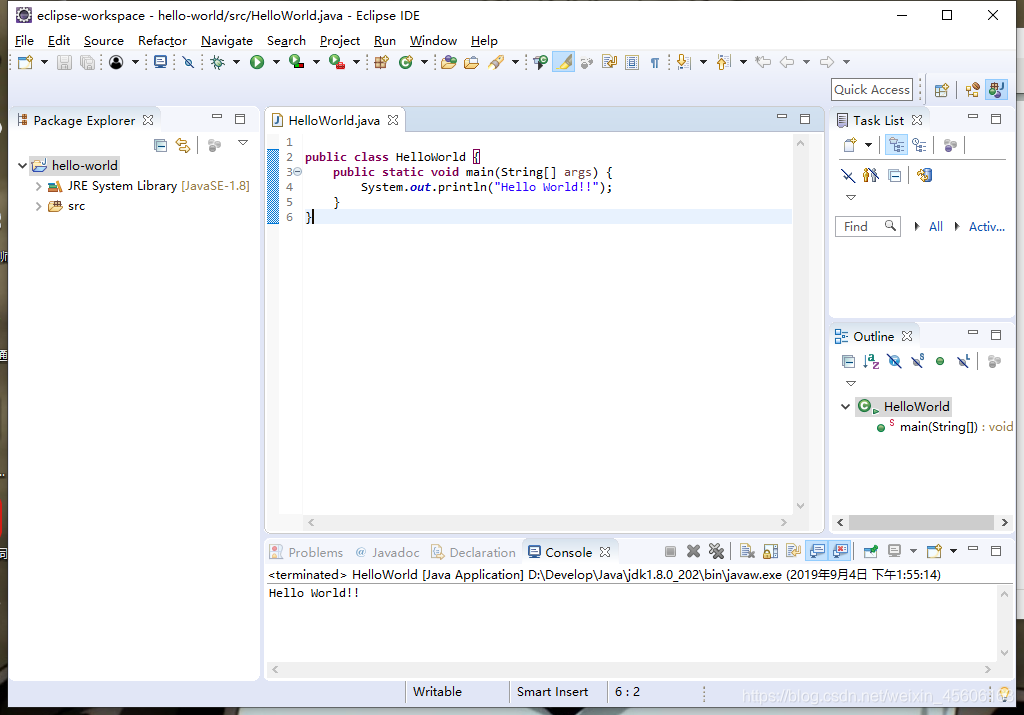The width and height of the screenshot is (1024, 715).
Task: Collapse main method fold marker
Action: point(297,172)
